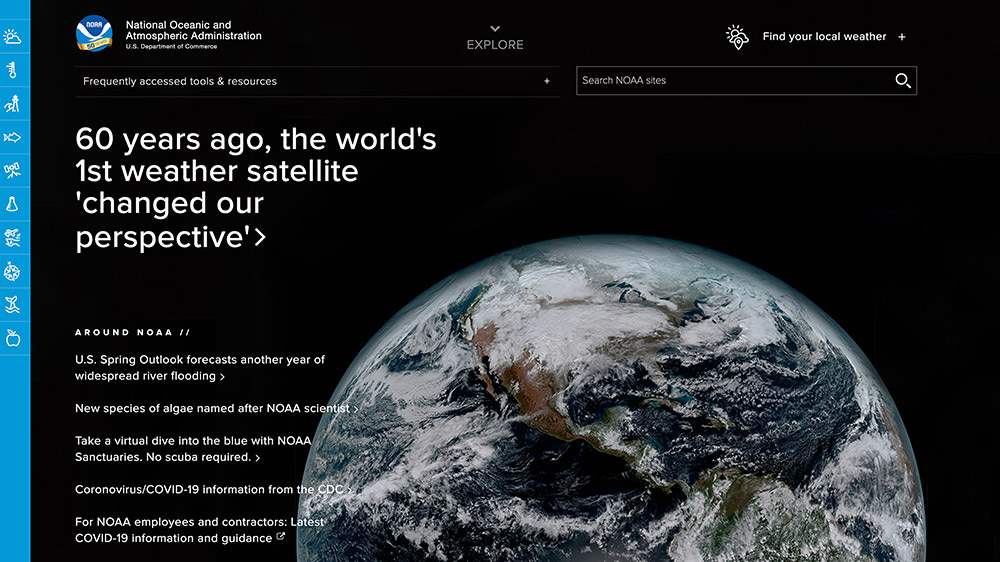Click the Earth satellite image
The width and height of the screenshot is (1000, 562).
pyautogui.click(x=611, y=399)
